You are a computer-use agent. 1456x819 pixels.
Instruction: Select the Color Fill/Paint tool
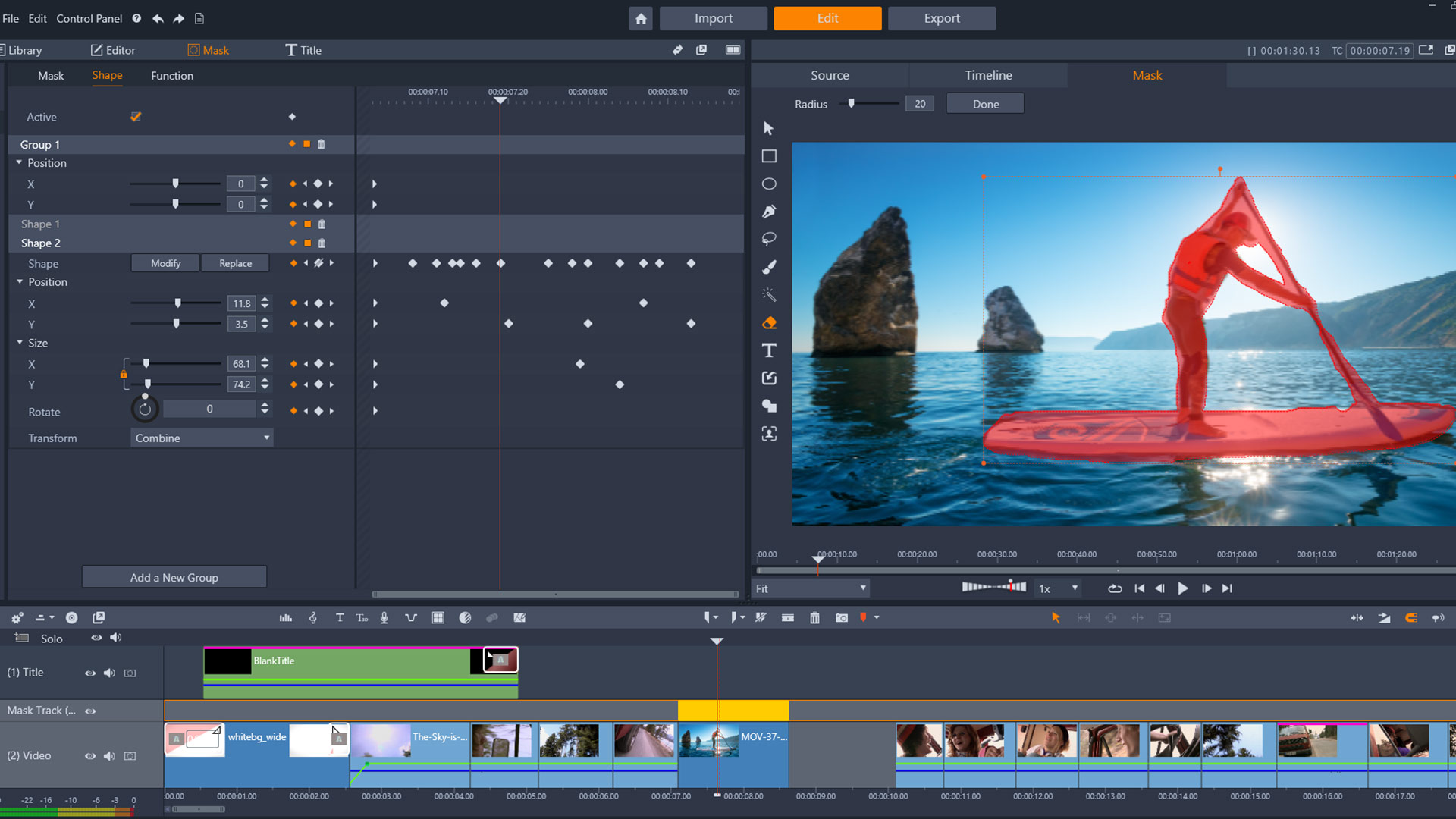(x=769, y=322)
